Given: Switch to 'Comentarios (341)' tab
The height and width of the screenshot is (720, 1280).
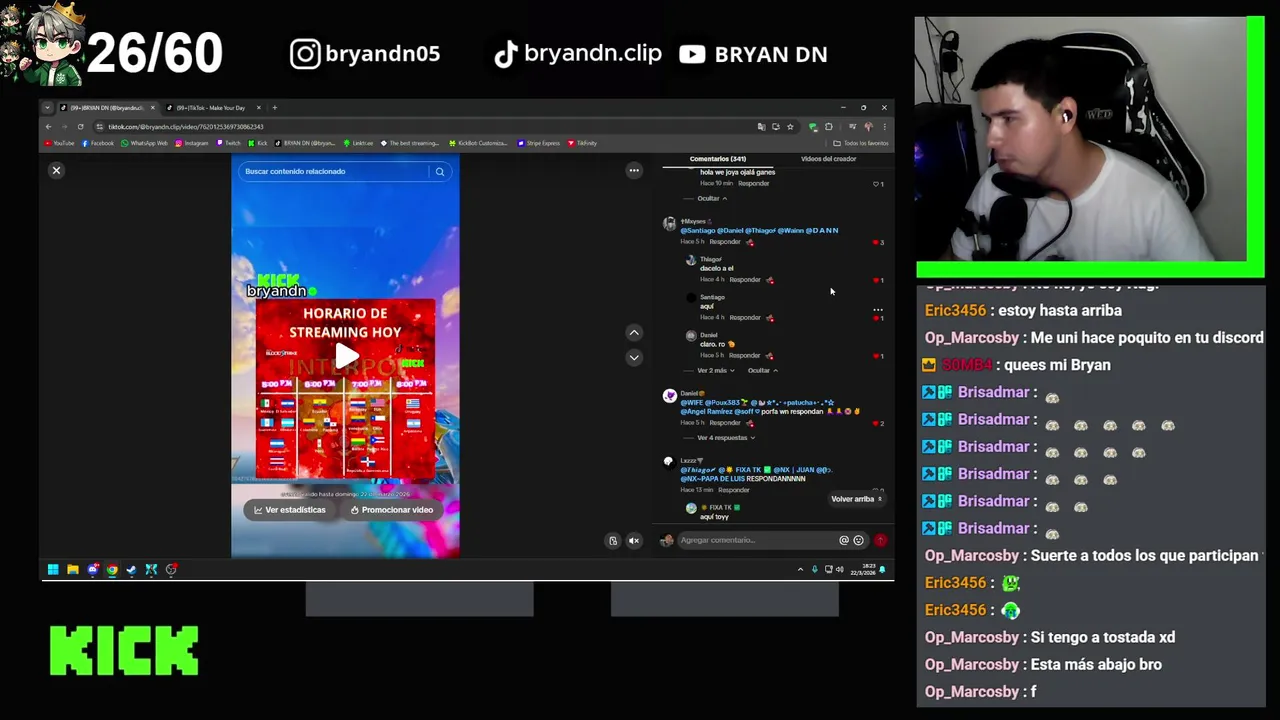Looking at the screenshot, I should (x=717, y=159).
